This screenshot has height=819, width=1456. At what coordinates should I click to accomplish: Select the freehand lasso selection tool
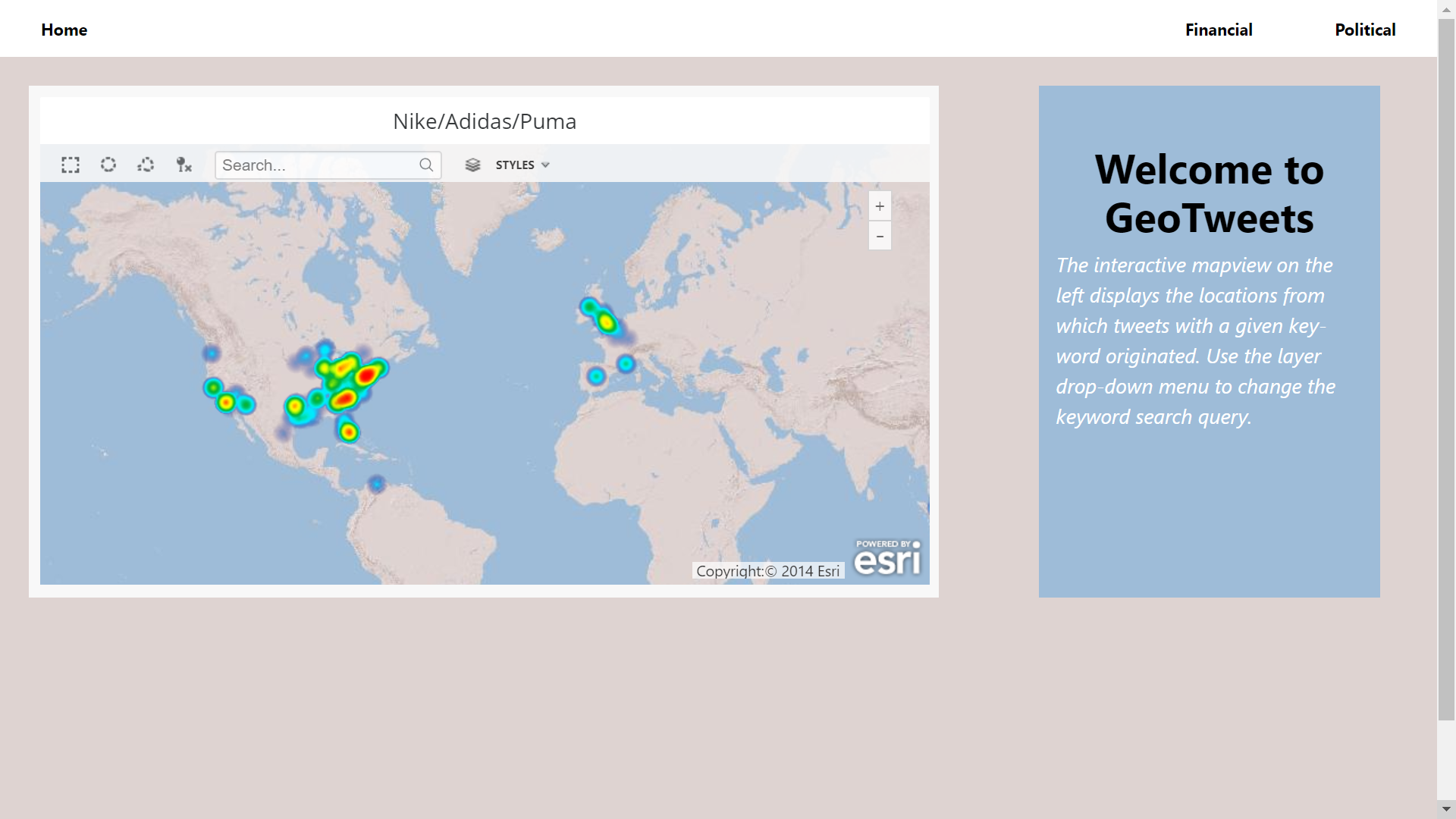146,165
